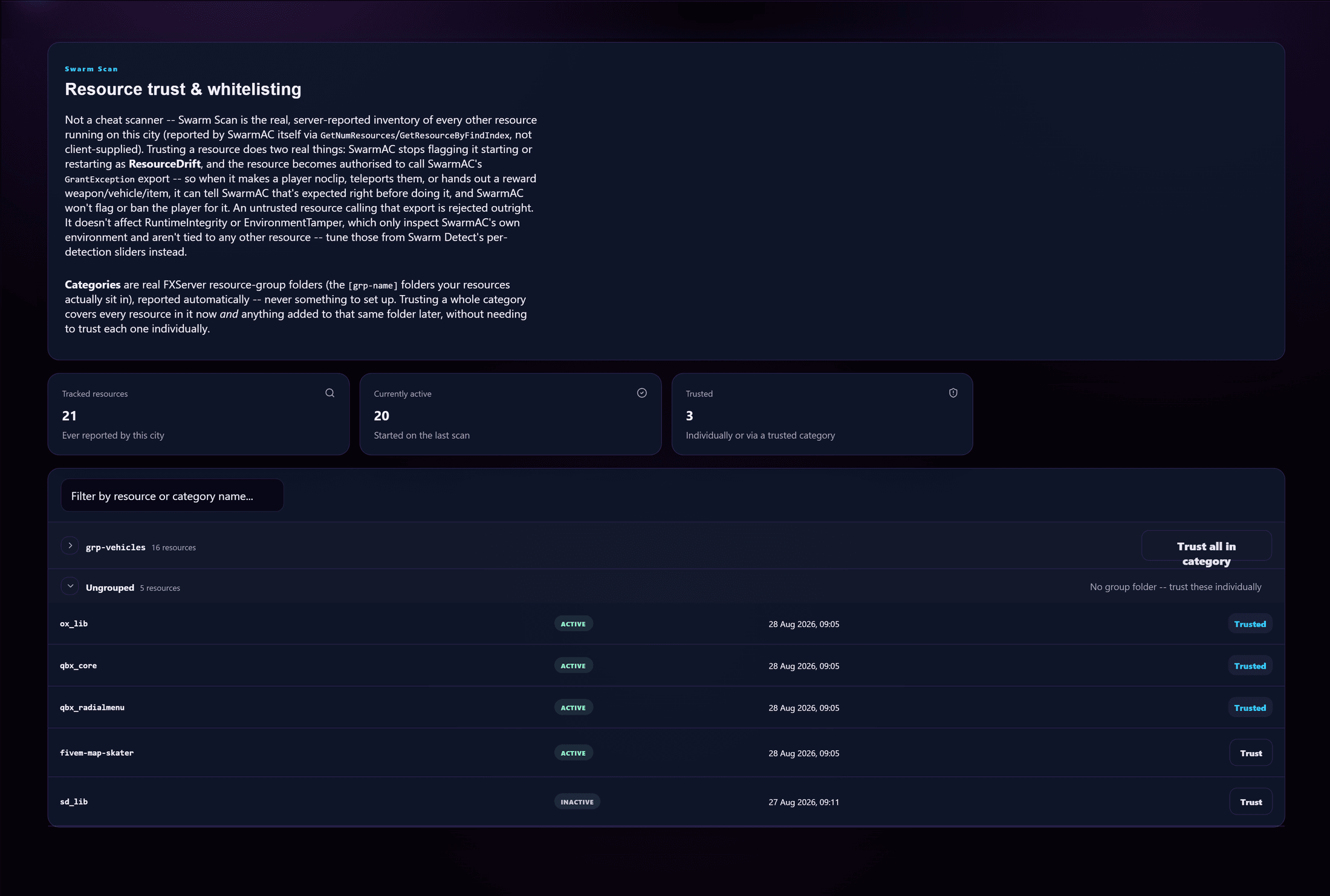Expand the grp-vehicles category
Screen dimensions: 1330x896
(x=70, y=546)
